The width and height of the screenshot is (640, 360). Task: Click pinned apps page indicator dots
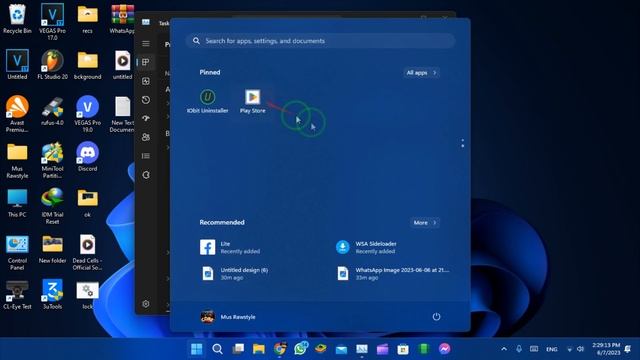(462, 143)
